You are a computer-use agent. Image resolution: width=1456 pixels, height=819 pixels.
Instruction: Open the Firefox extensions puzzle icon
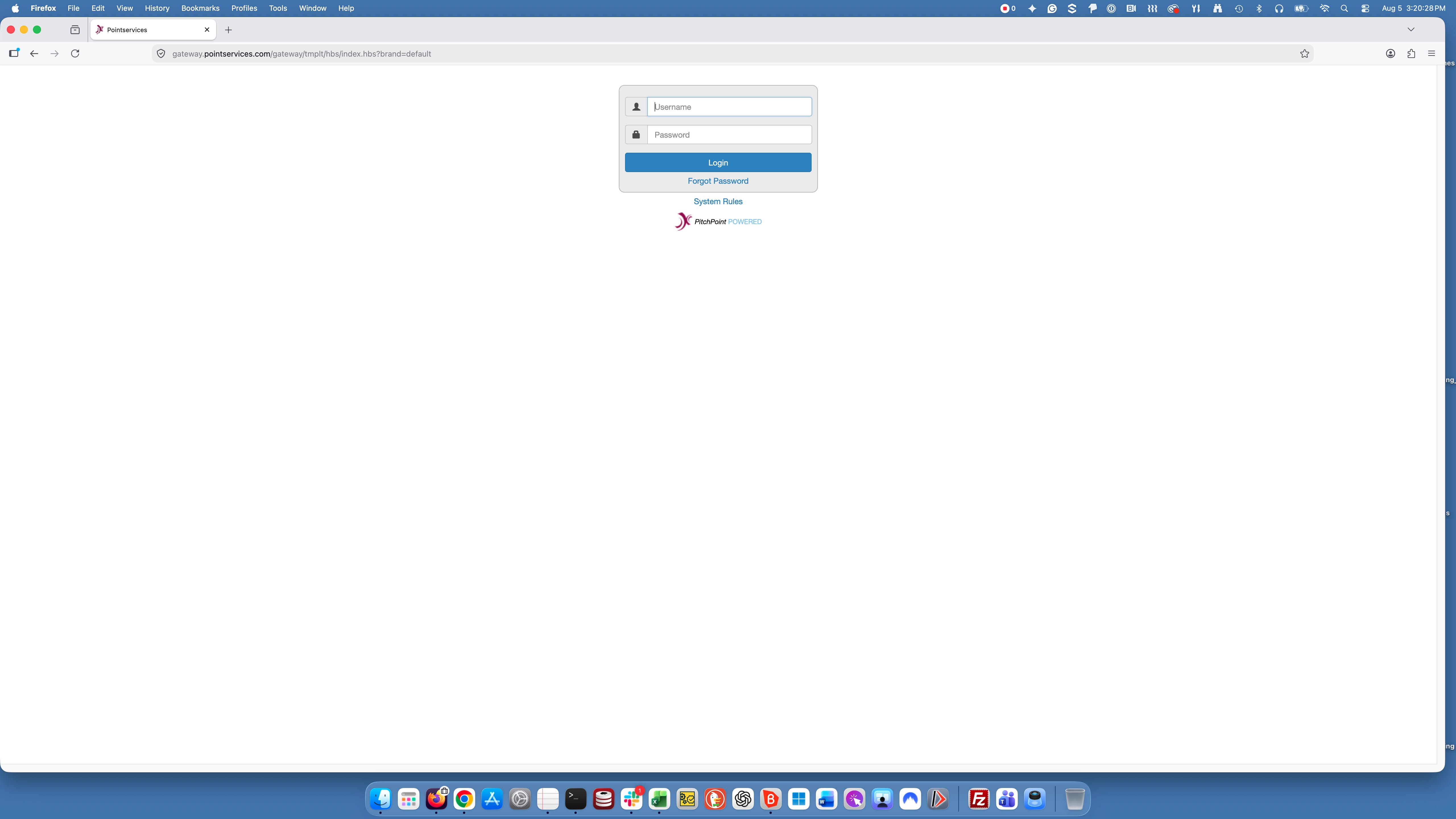[x=1411, y=54]
